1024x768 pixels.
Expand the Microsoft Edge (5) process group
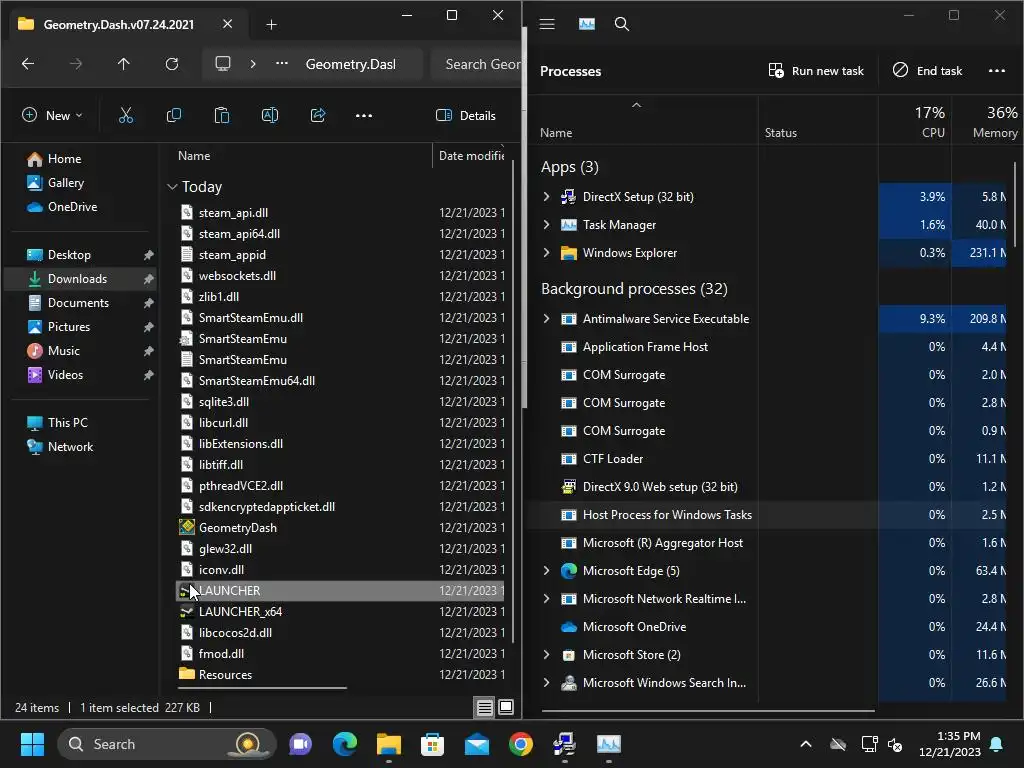(x=547, y=571)
